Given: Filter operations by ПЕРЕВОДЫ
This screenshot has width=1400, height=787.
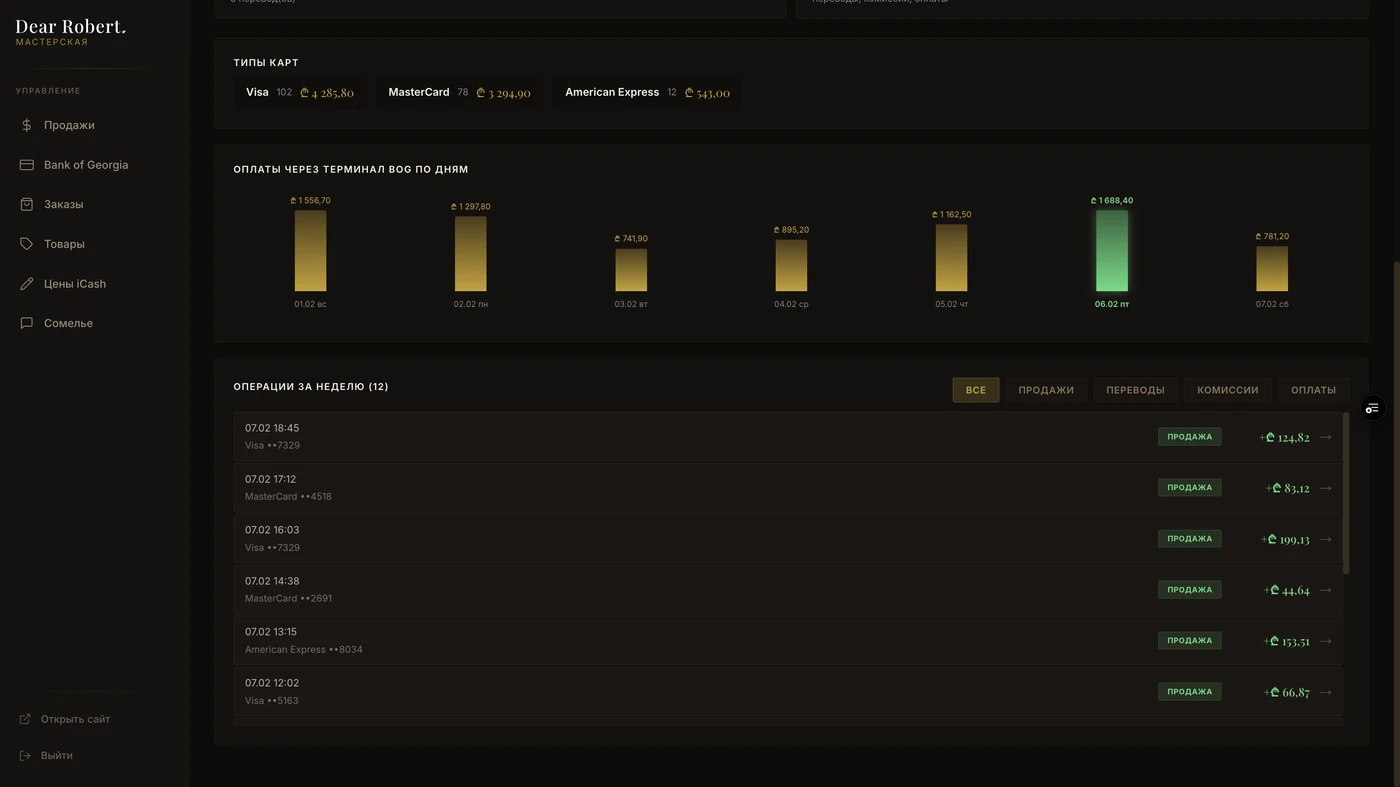Looking at the screenshot, I should tap(1135, 390).
